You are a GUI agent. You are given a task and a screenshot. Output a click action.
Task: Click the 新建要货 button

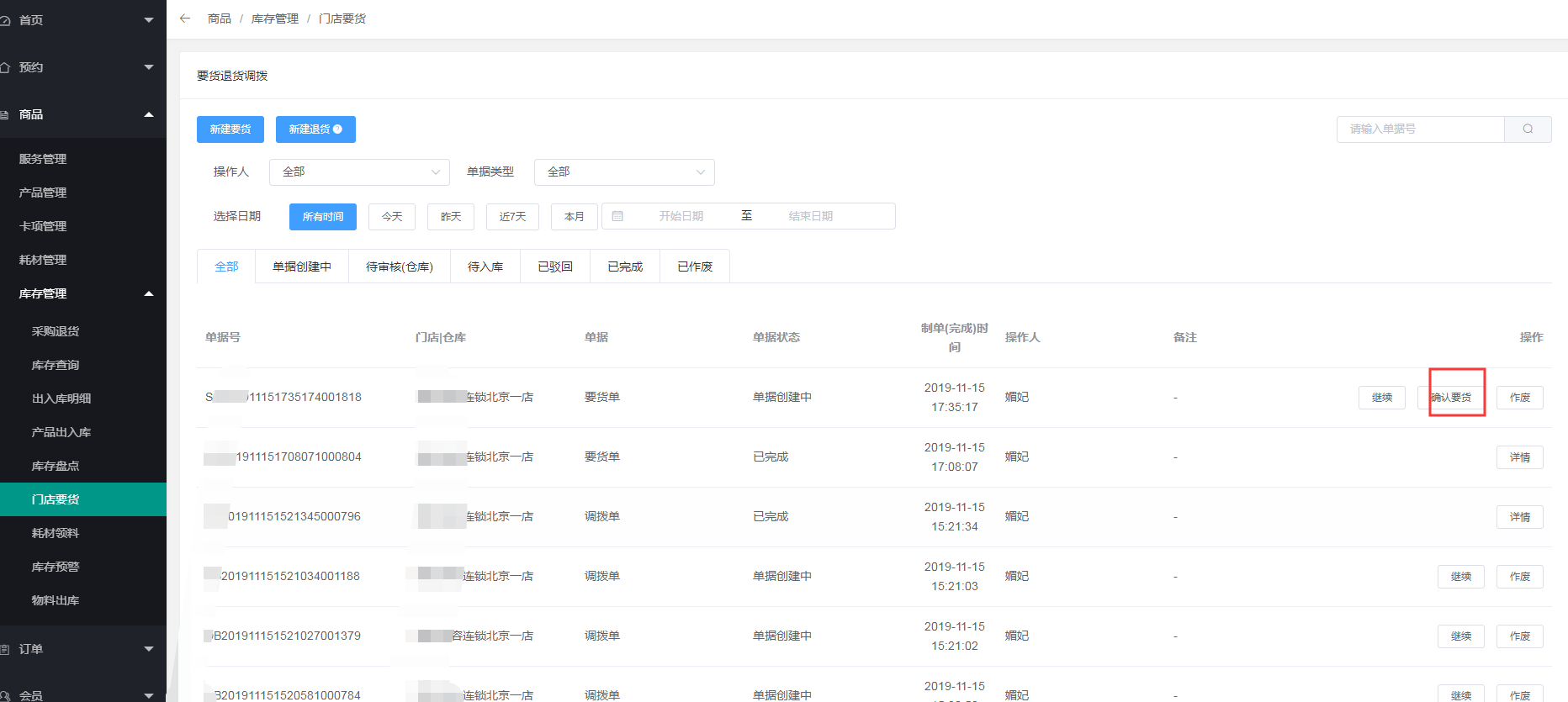pos(230,129)
